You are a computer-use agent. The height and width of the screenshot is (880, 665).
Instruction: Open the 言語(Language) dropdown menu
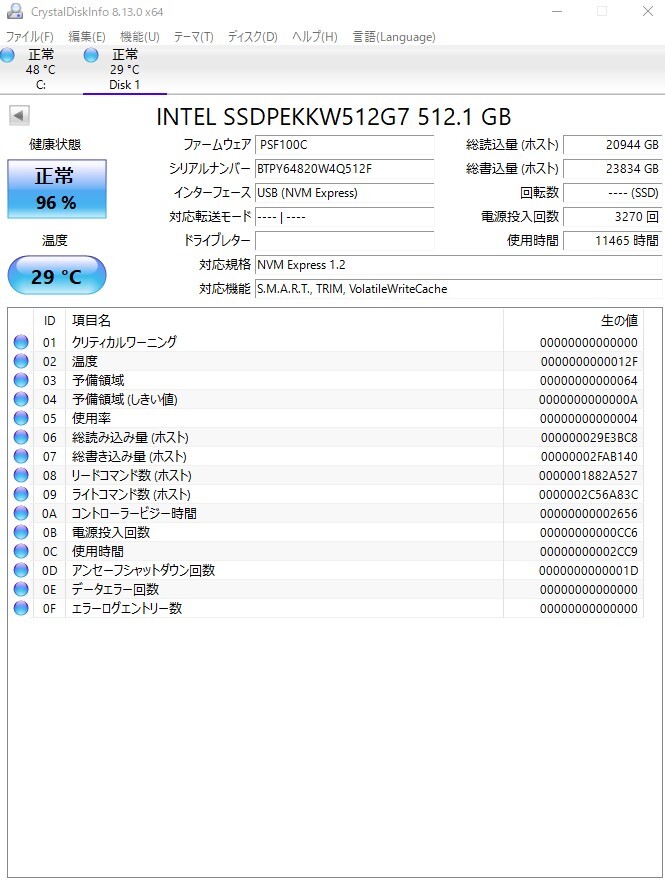click(x=392, y=36)
